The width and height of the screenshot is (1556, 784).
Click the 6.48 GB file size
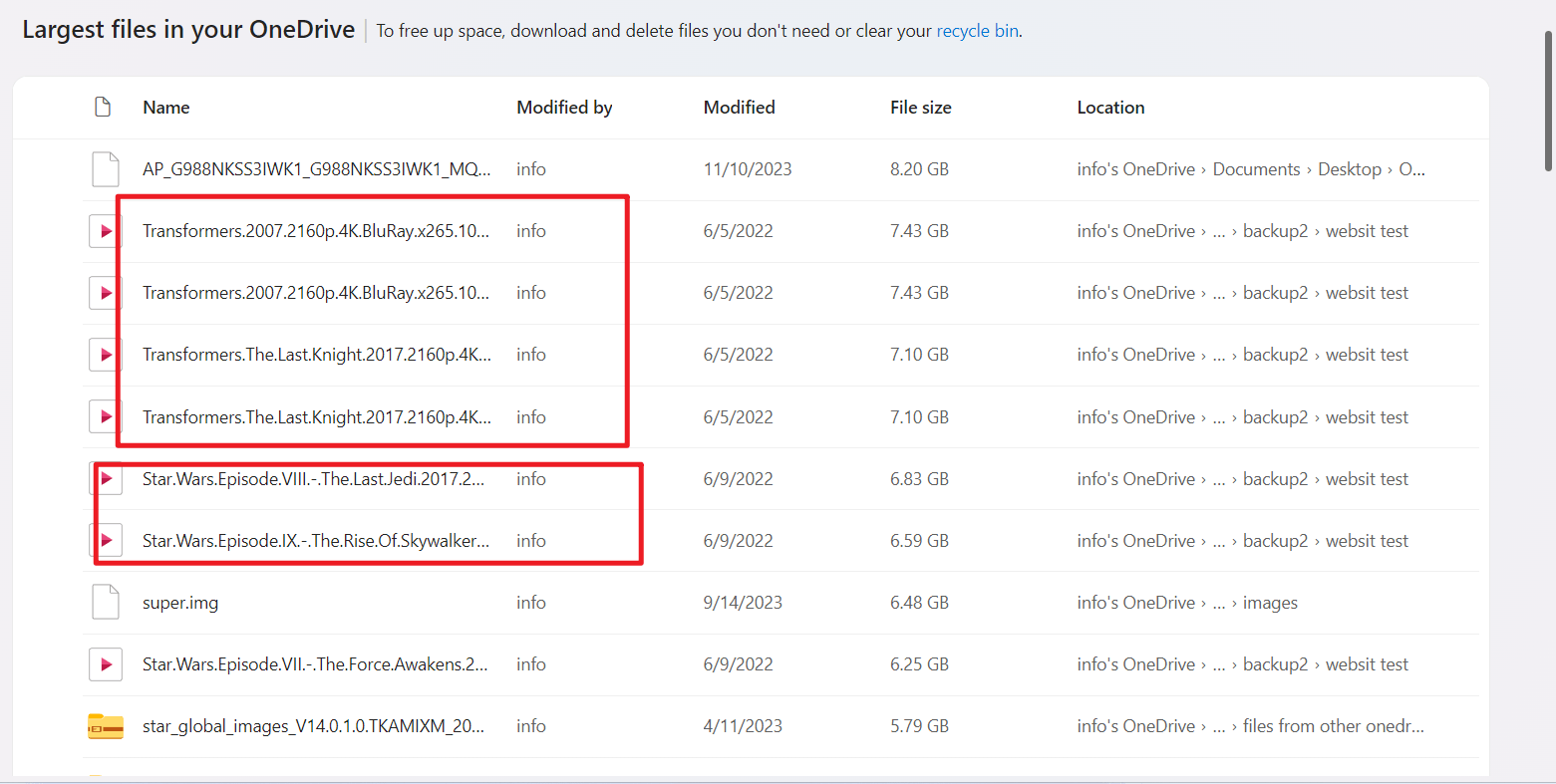(x=919, y=603)
